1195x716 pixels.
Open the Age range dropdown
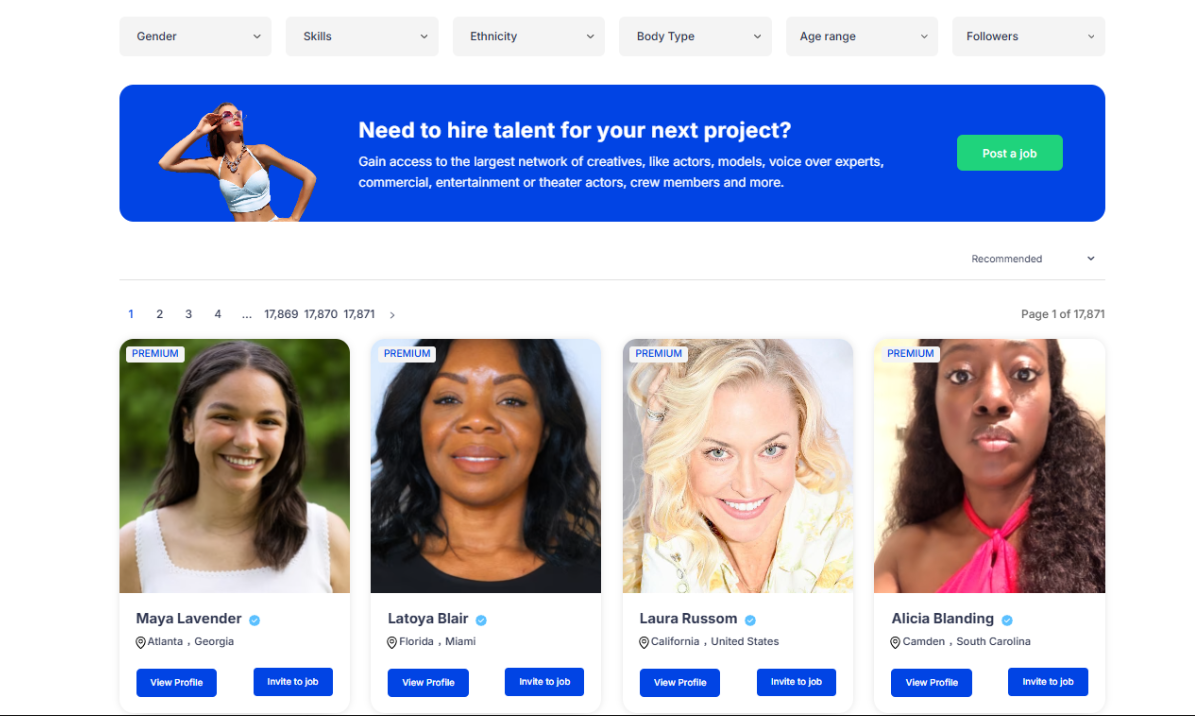click(862, 37)
